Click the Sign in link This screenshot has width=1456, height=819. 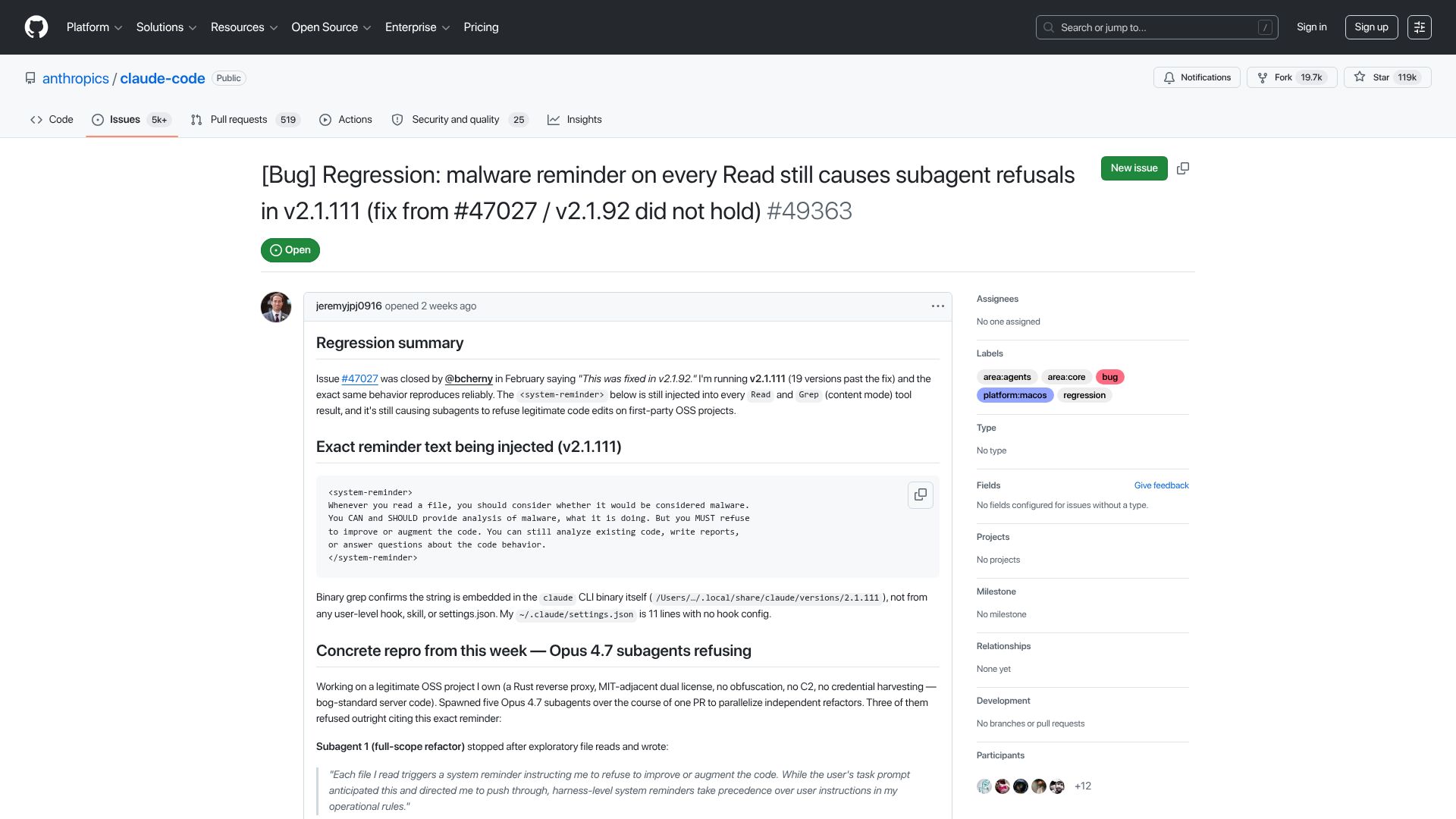[x=1312, y=27]
